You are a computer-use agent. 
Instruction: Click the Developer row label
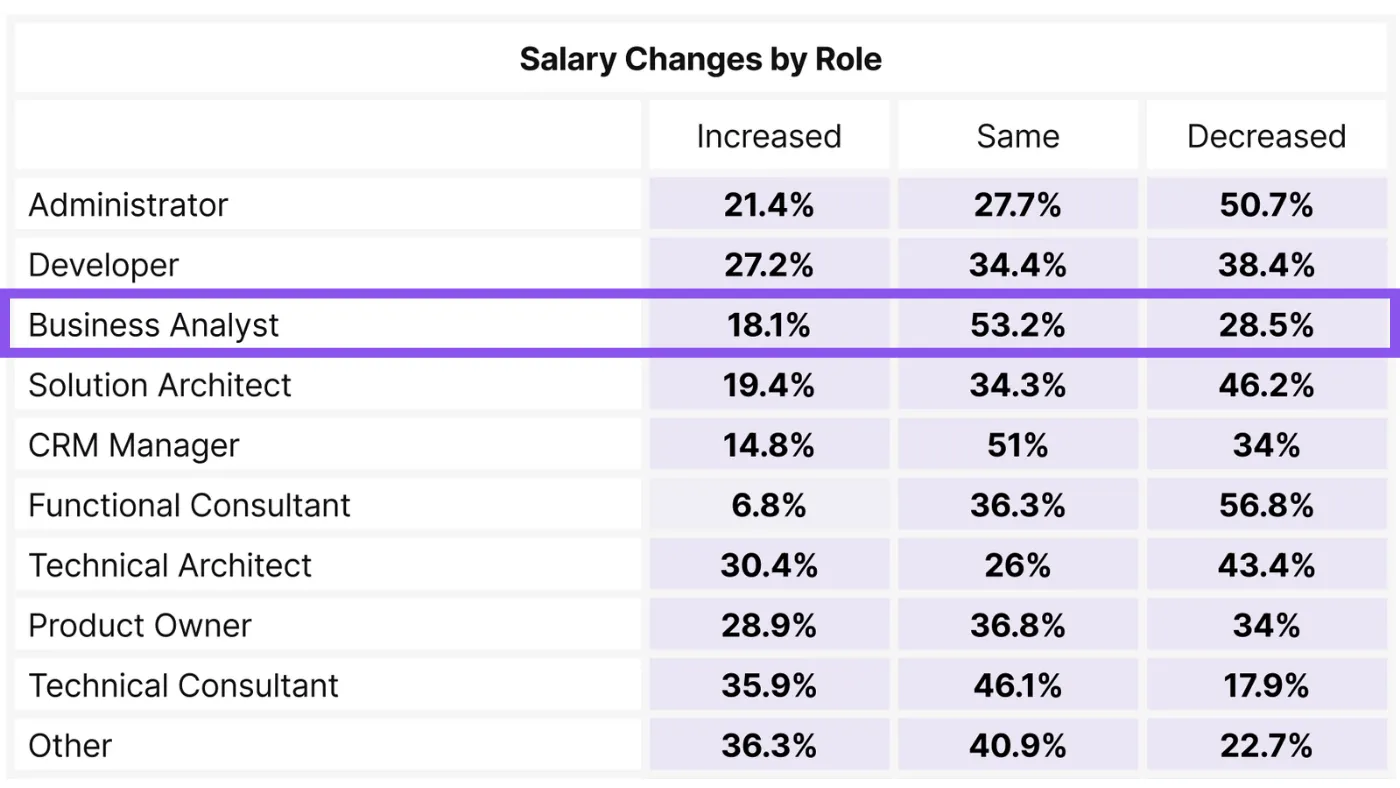tap(104, 265)
